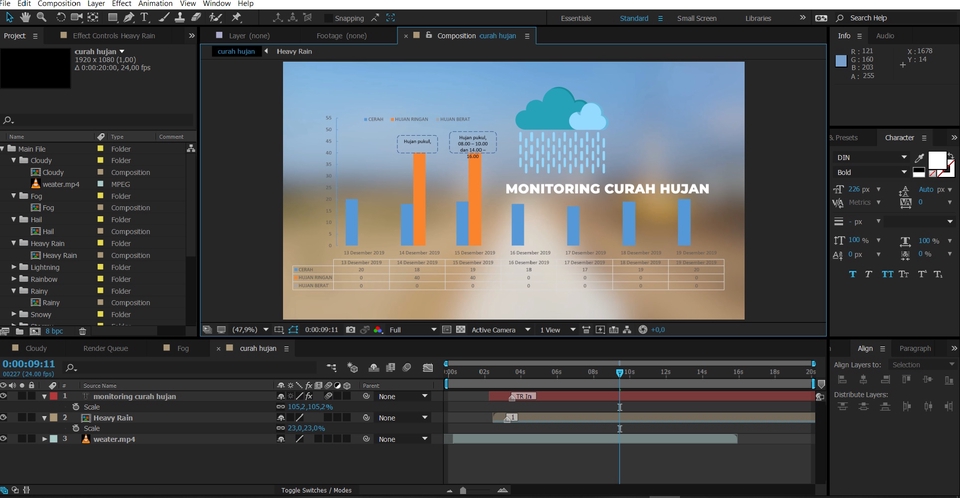Screen dimensions: 960x498
Task: Select the Eraser tool
Action: tap(196, 17)
